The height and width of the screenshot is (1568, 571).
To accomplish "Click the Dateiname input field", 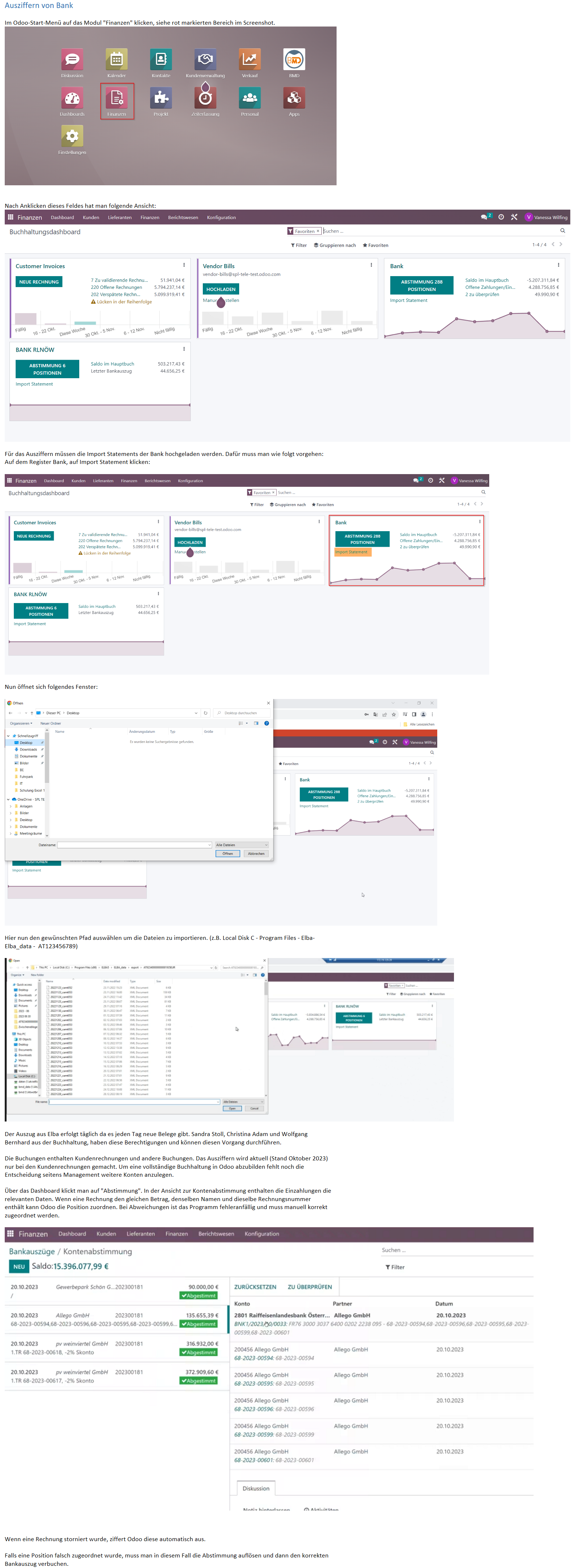I will pyautogui.click(x=134, y=845).
